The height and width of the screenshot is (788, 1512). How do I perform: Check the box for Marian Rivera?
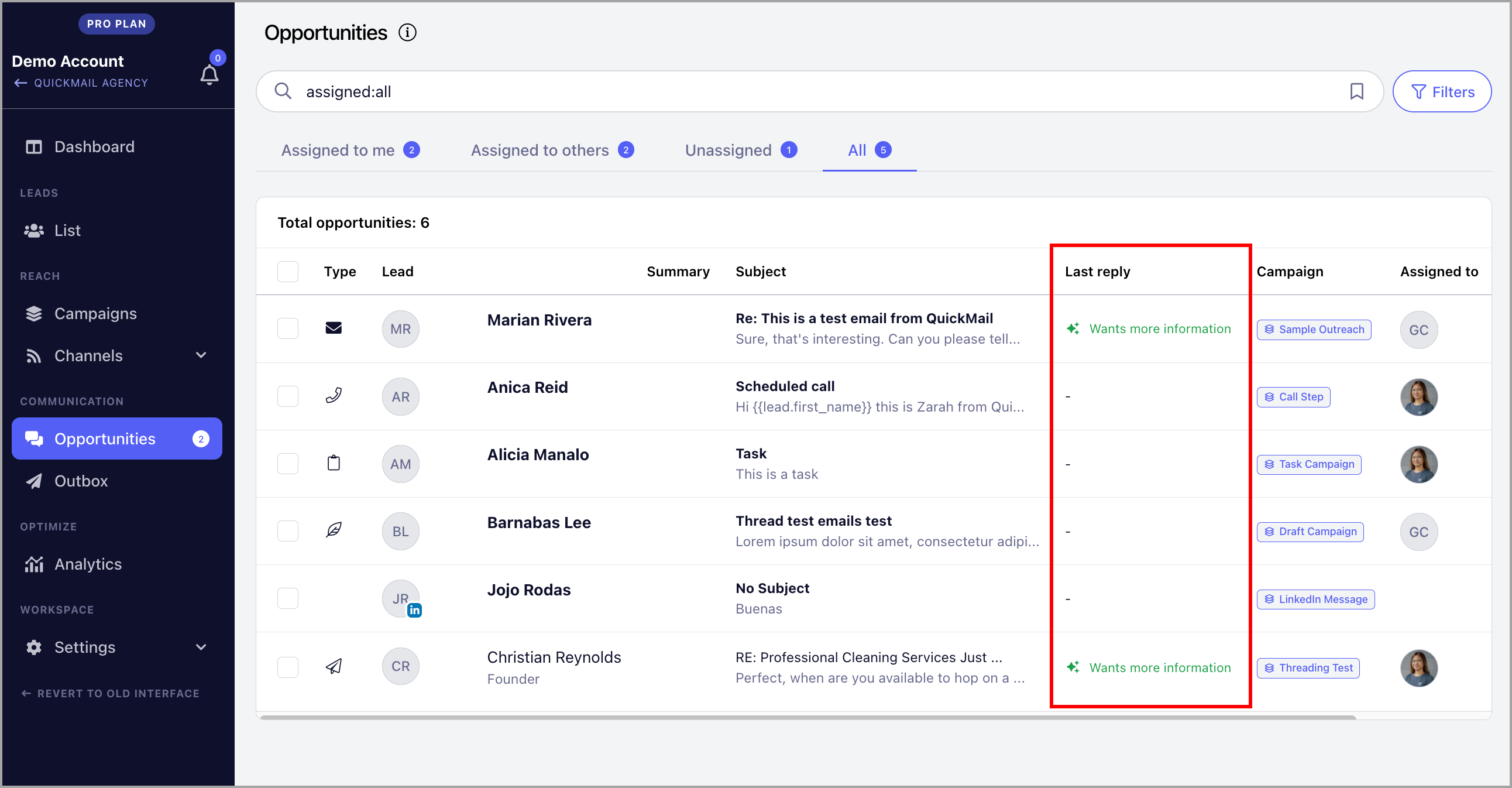click(x=288, y=328)
